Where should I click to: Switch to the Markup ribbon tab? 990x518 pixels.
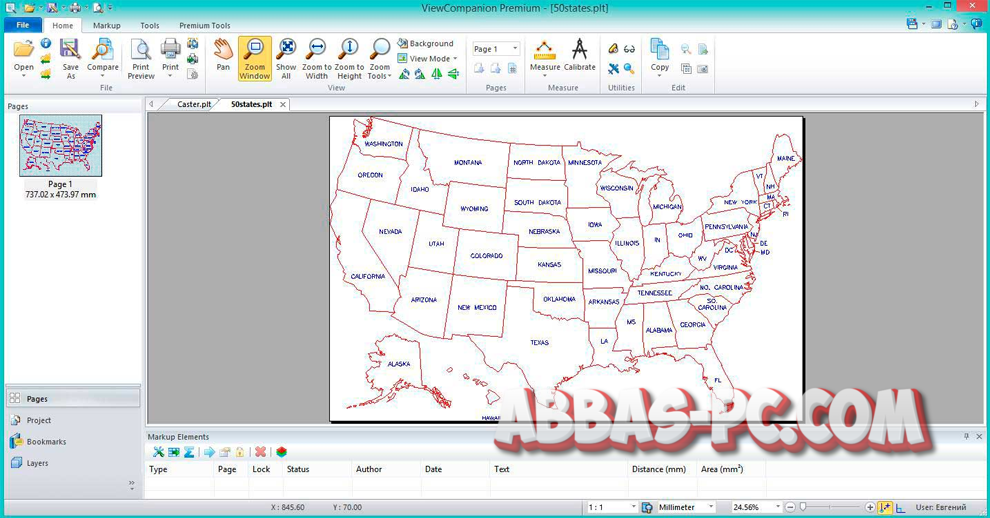(106, 25)
